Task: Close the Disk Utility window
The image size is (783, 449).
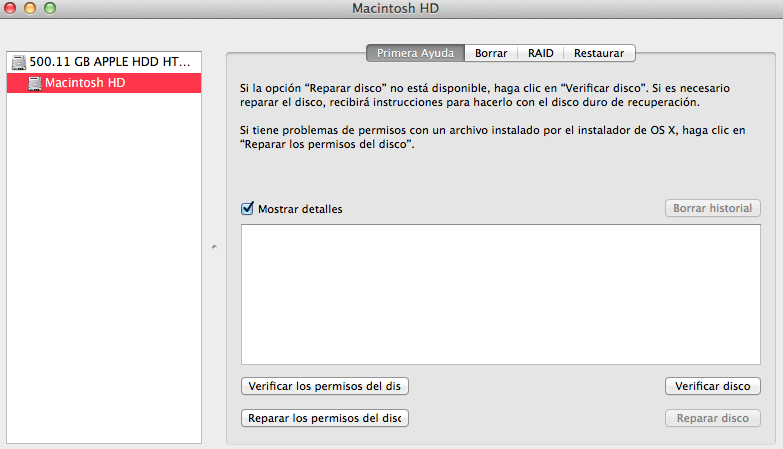Action: tap(12, 8)
